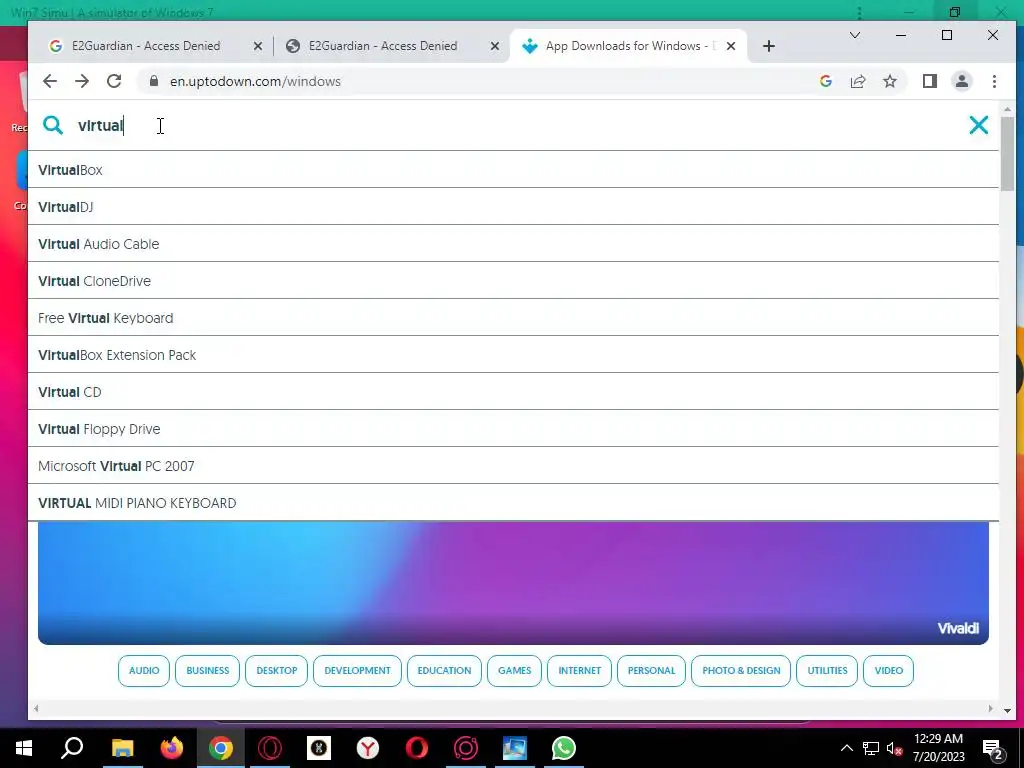Click the vertical scrollbar down arrow

tap(1007, 710)
